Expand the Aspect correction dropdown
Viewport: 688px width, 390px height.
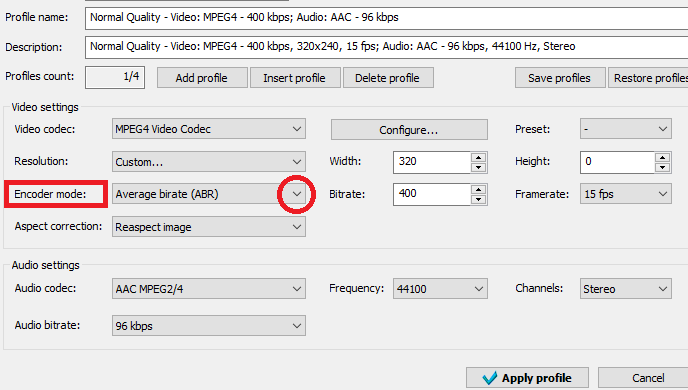pos(209,227)
